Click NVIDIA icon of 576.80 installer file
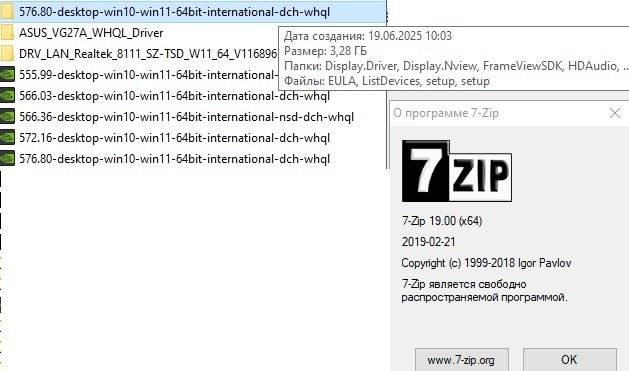629x371 pixels. (7, 158)
